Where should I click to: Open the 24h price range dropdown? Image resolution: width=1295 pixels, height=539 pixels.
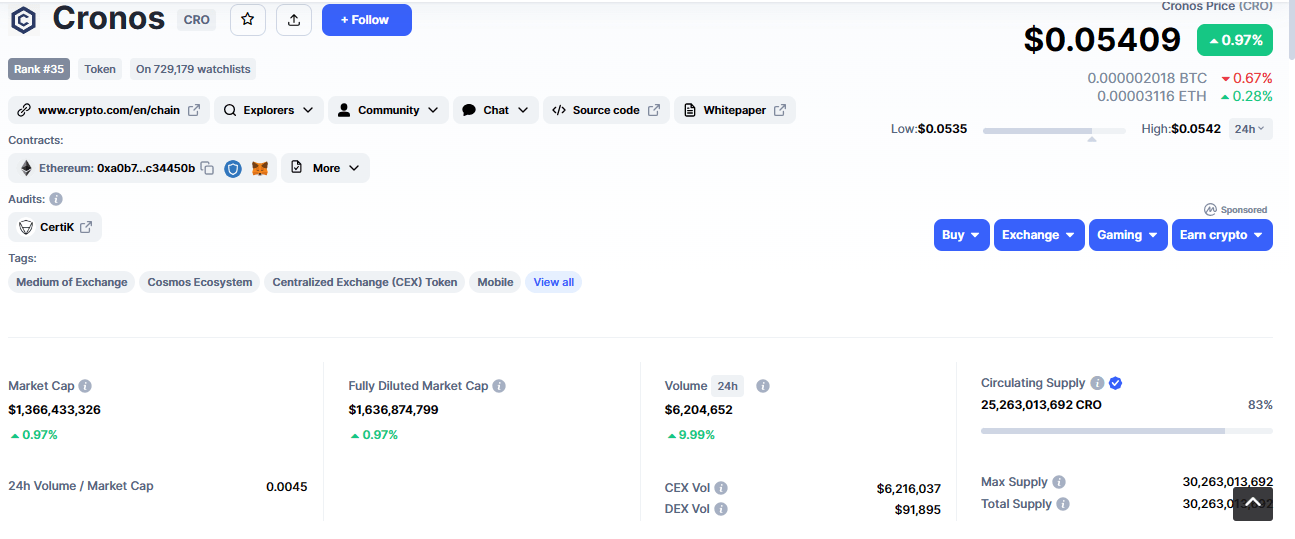1249,129
